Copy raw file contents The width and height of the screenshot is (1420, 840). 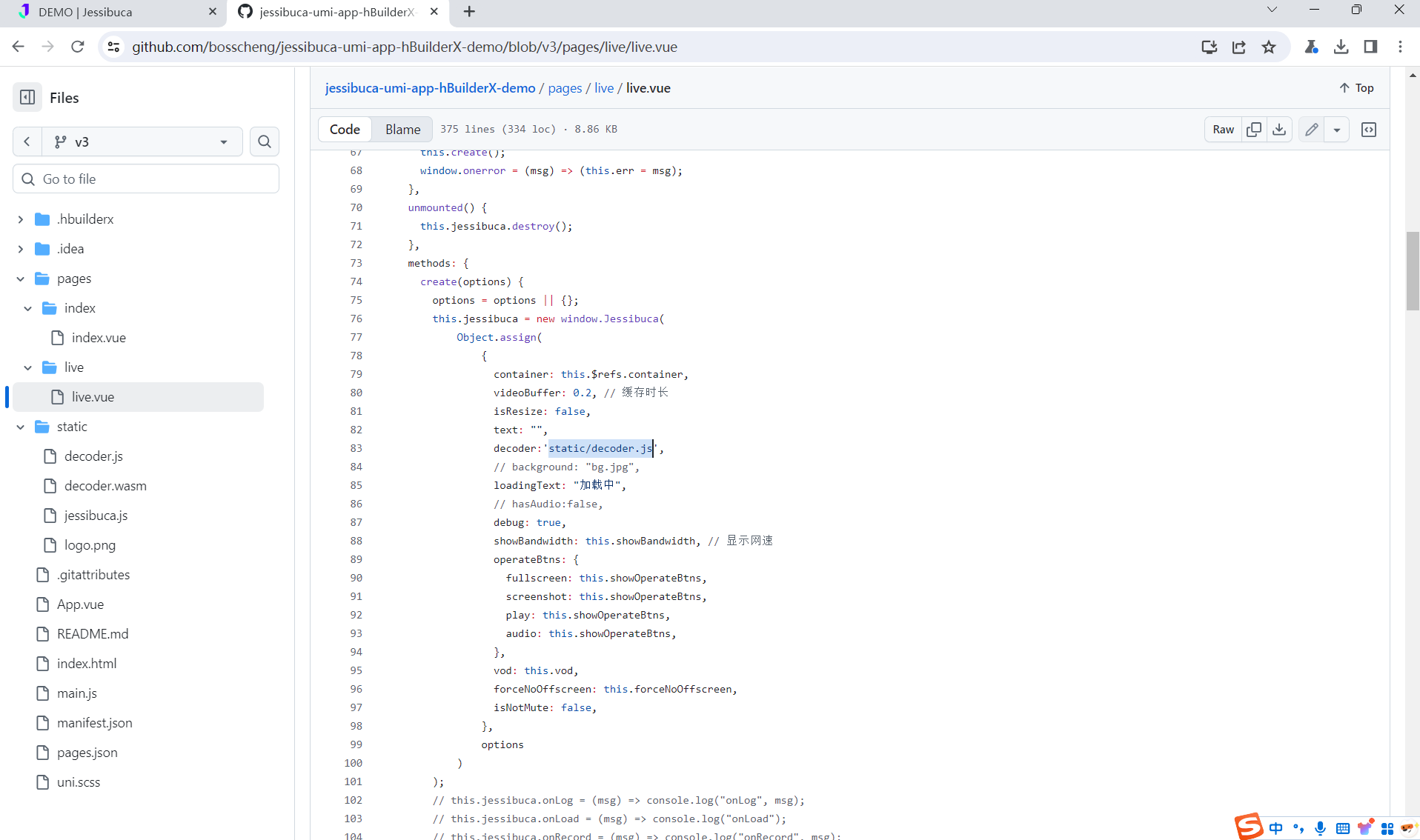coord(1254,129)
